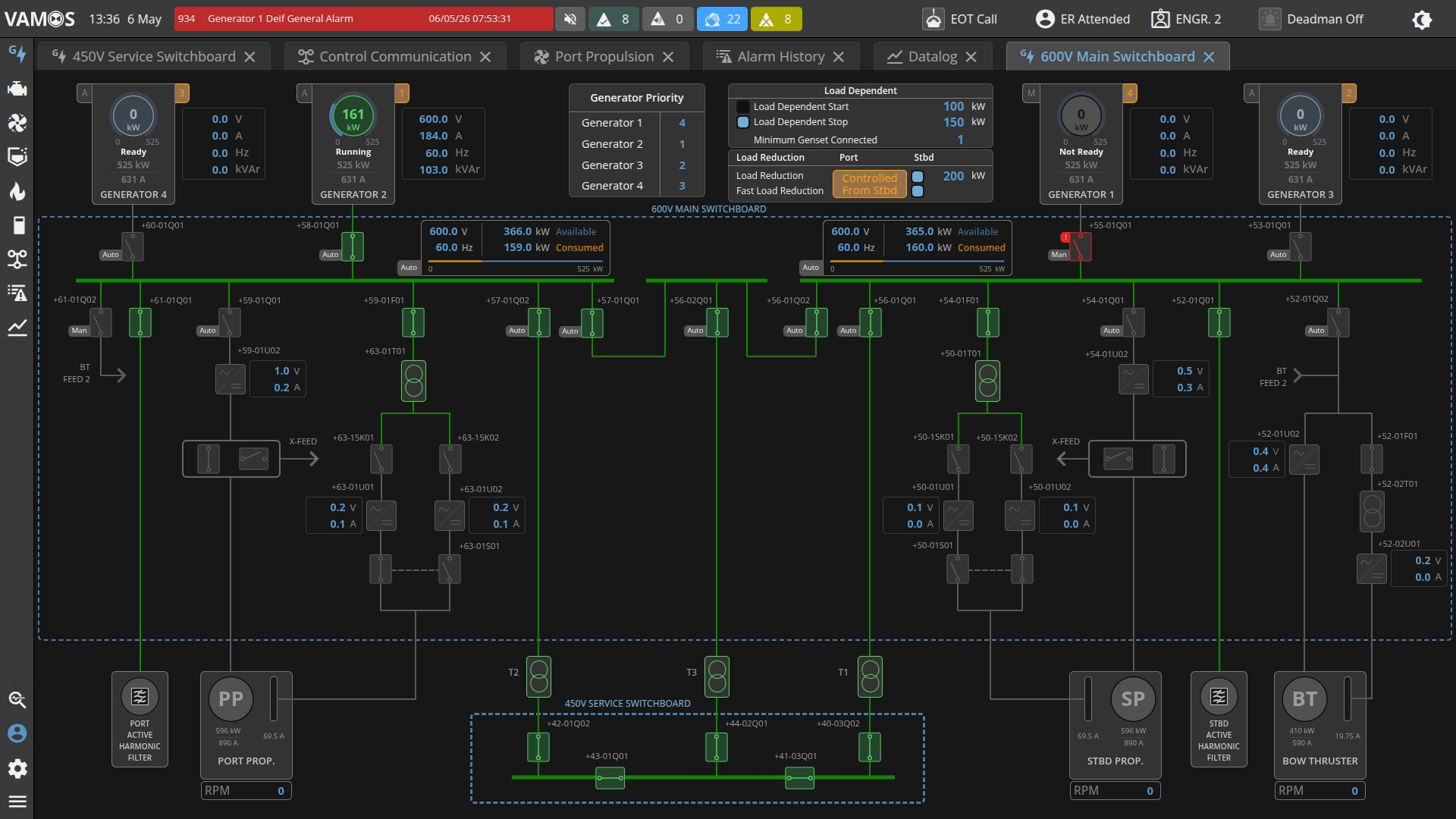Viewport: 1456px width, 819px height.
Task: Toggle breaker +53-01Q01 for Generator 3
Action: (x=1301, y=246)
